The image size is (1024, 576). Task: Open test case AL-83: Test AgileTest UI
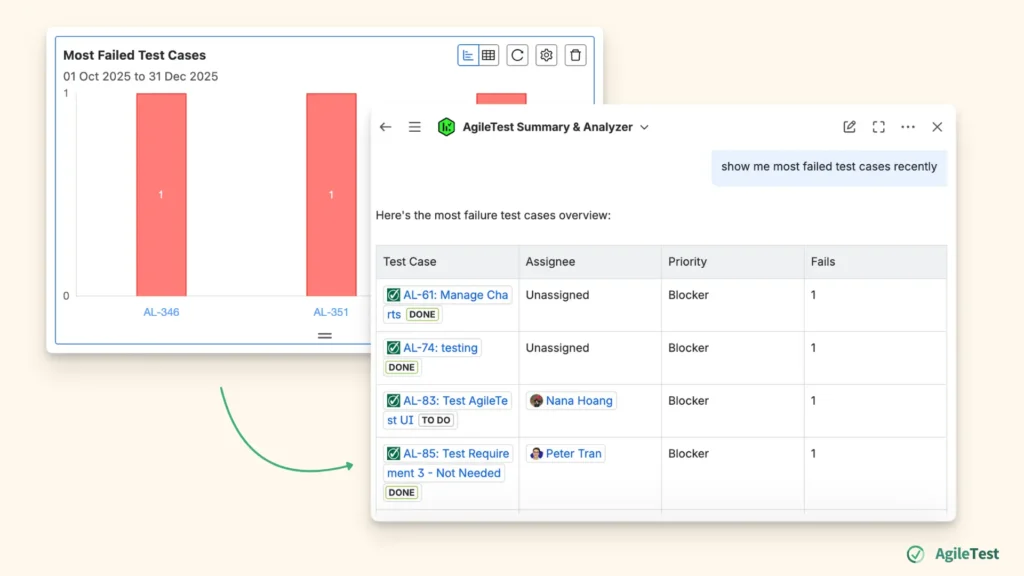[x=455, y=401]
